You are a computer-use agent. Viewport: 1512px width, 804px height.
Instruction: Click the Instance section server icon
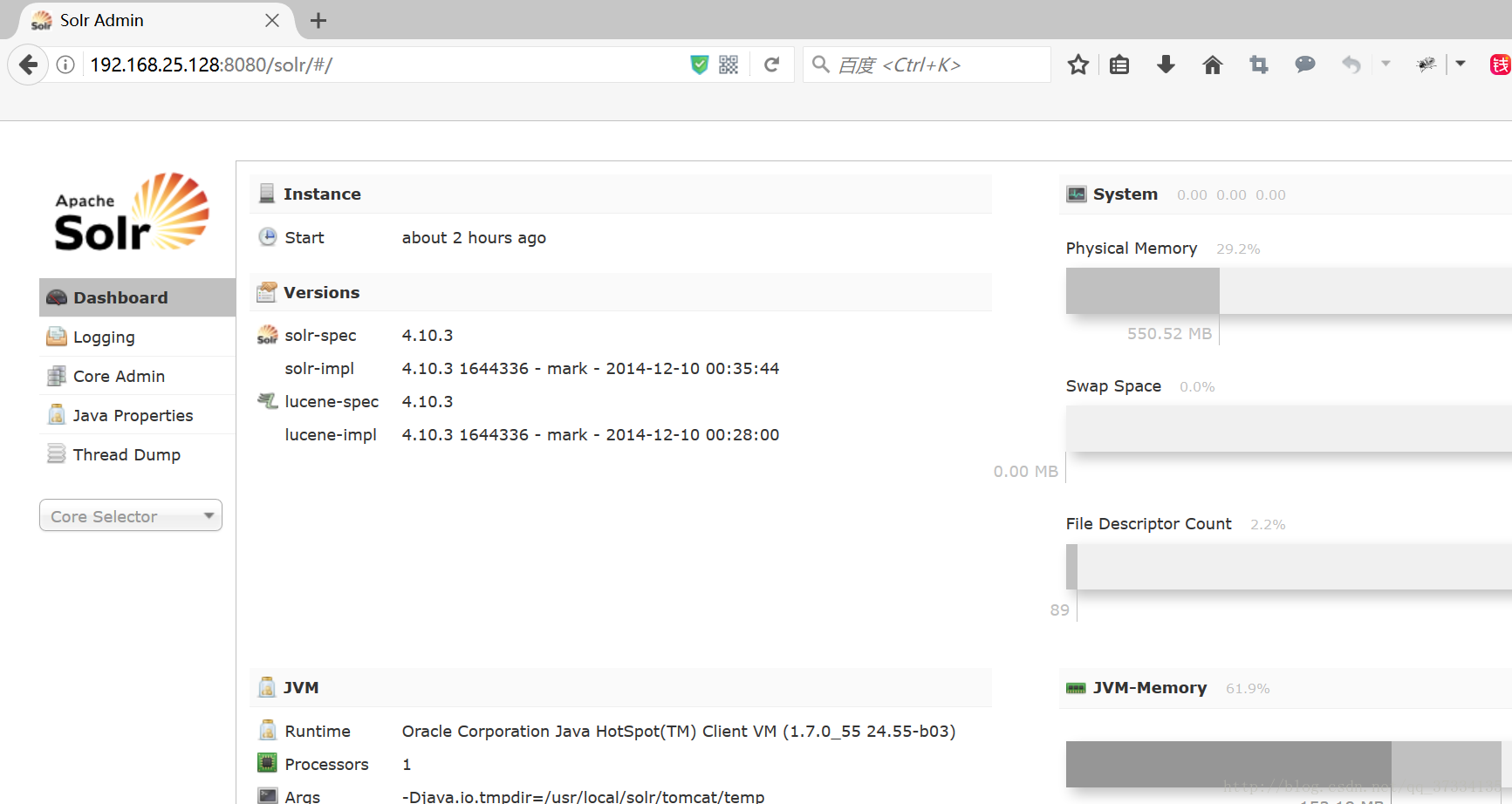pos(267,194)
